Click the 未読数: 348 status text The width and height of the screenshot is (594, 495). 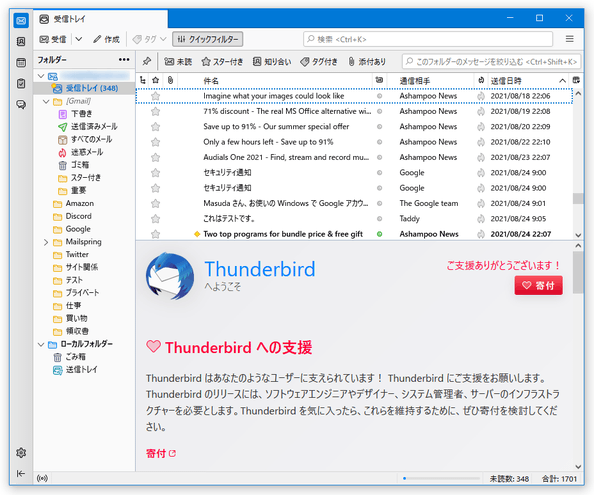[x=509, y=479]
